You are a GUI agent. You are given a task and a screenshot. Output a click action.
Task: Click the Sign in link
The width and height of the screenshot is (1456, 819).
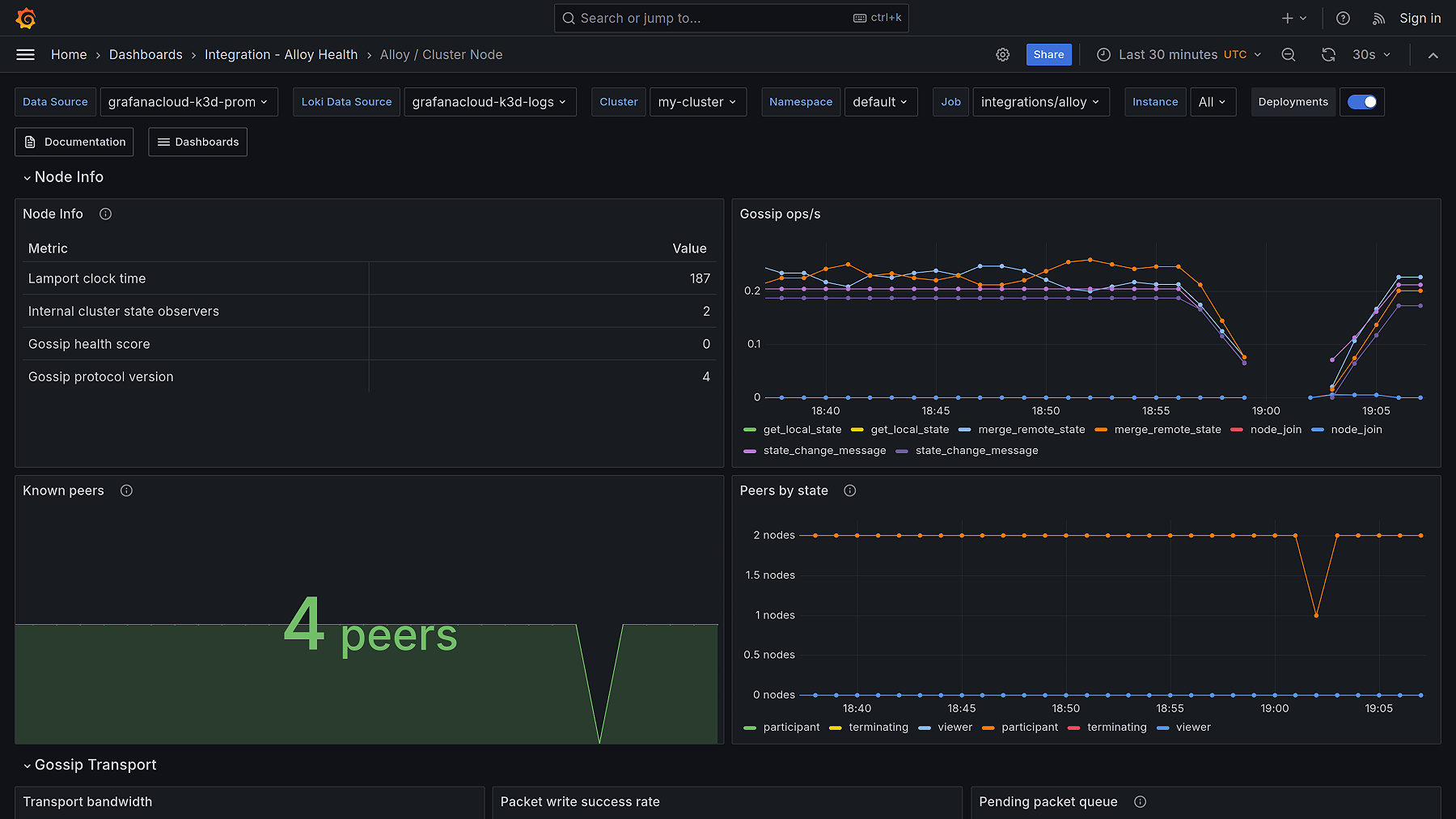point(1420,17)
